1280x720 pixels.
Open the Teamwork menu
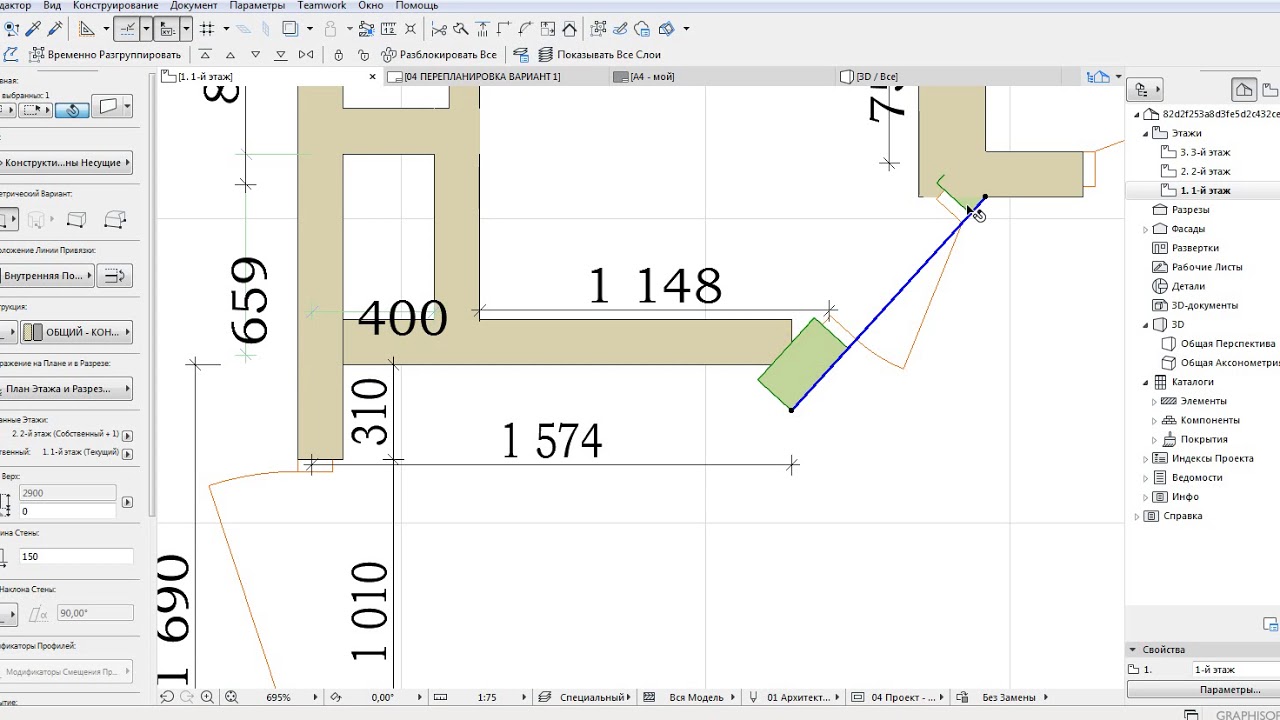[x=322, y=6]
